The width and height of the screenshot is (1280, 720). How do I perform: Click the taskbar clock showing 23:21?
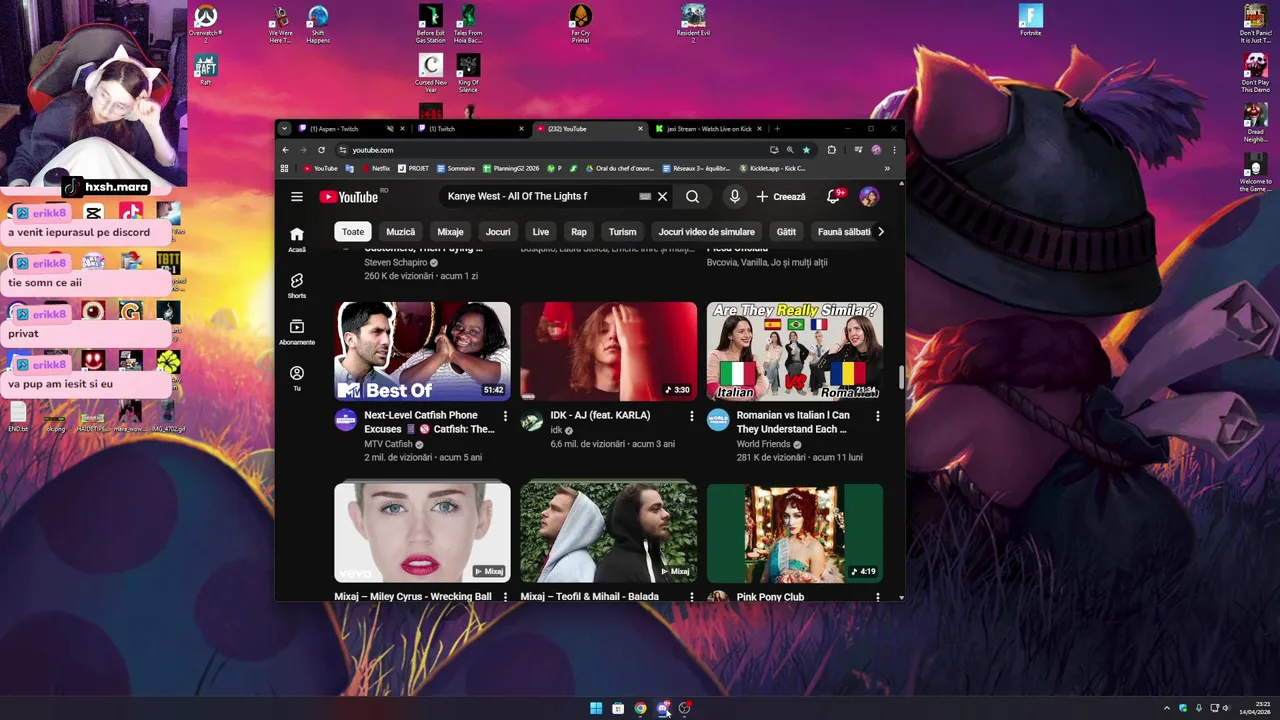[1255, 708]
